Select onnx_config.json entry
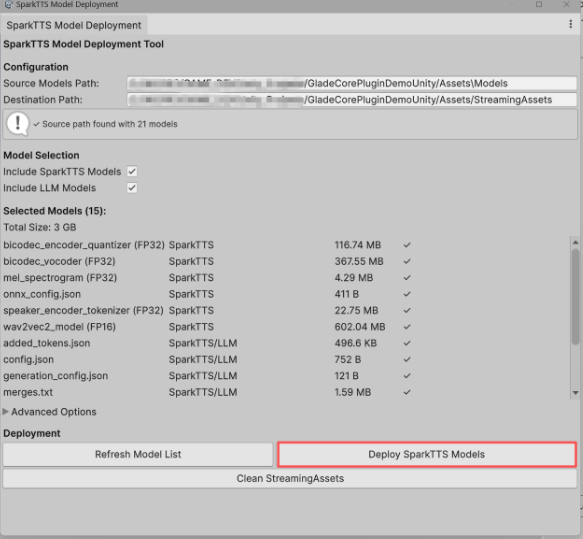 (x=42, y=294)
